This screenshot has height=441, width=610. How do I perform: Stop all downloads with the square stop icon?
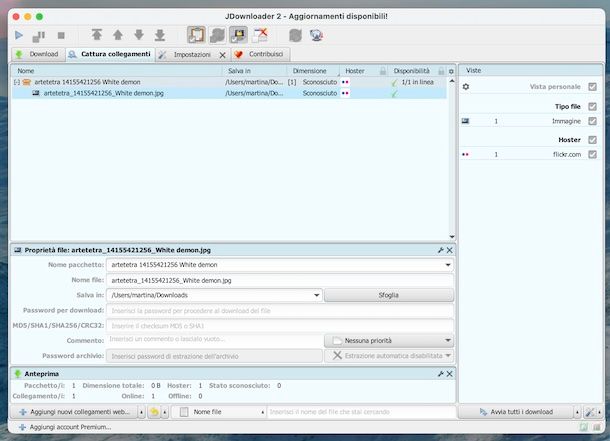(x=61, y=36)
